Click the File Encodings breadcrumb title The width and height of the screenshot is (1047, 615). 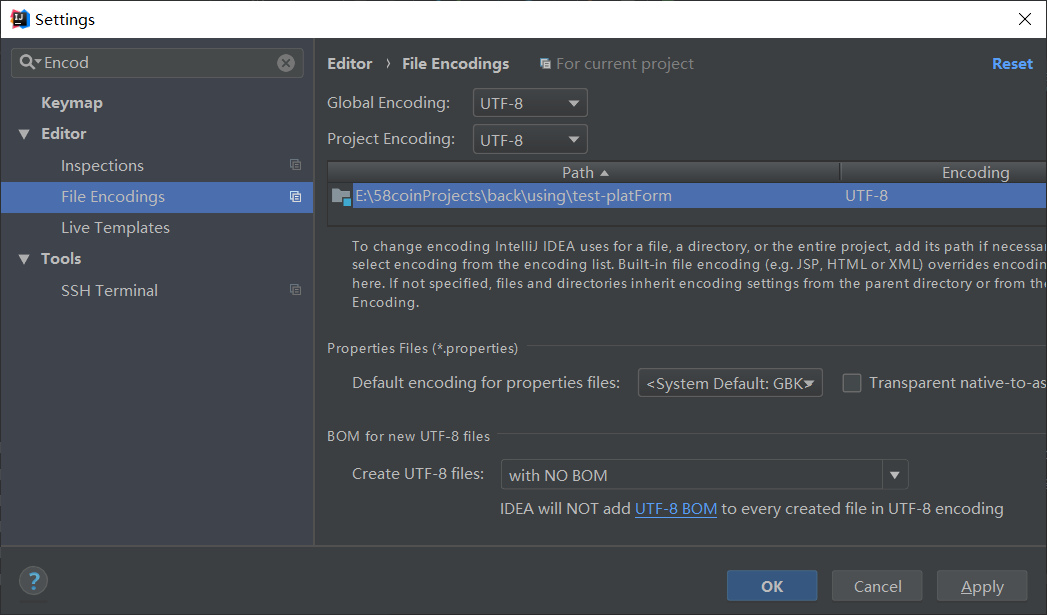click(455, 63)
